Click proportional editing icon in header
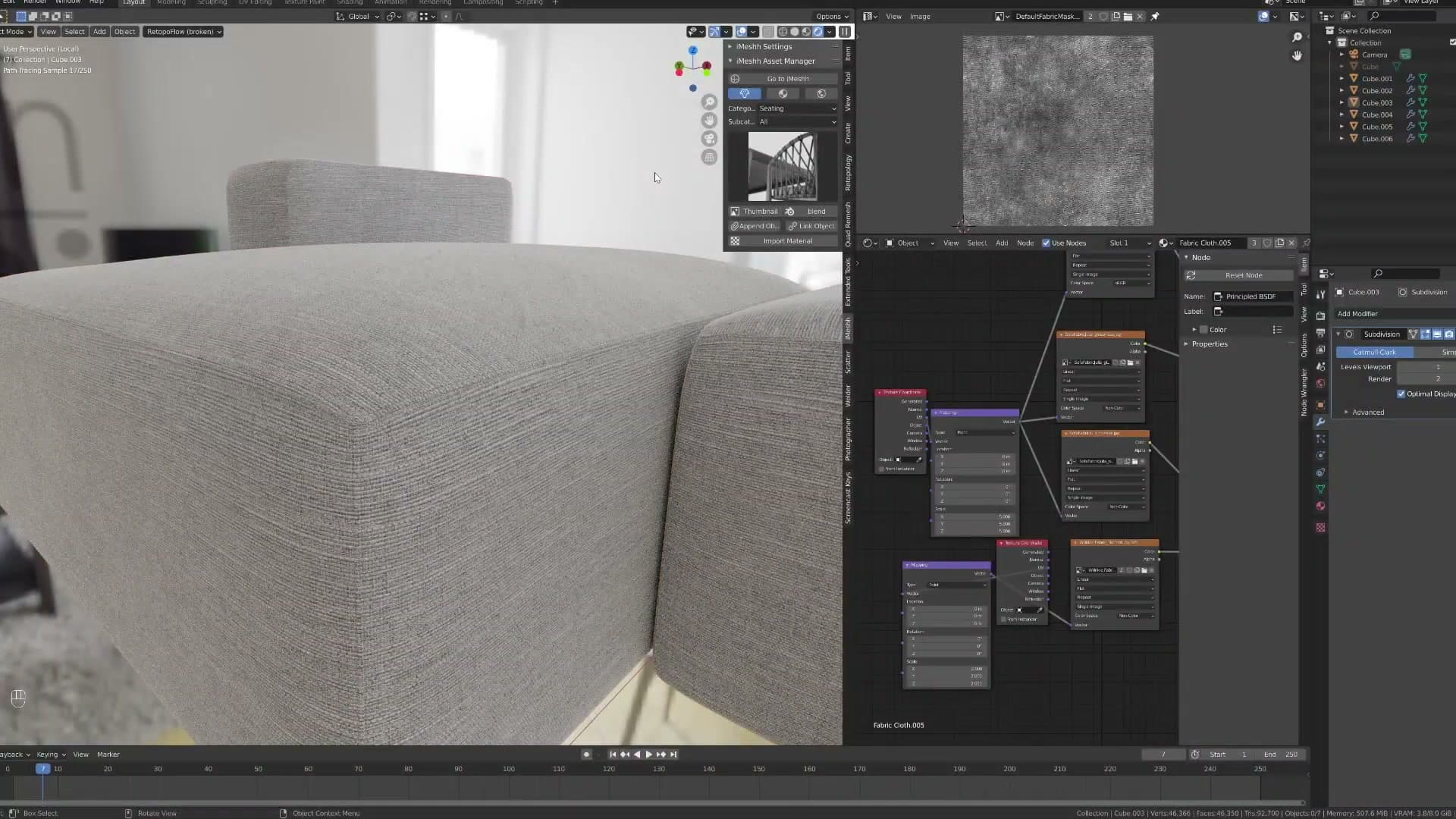This screenshot has height=819, width=1456. 446,17
